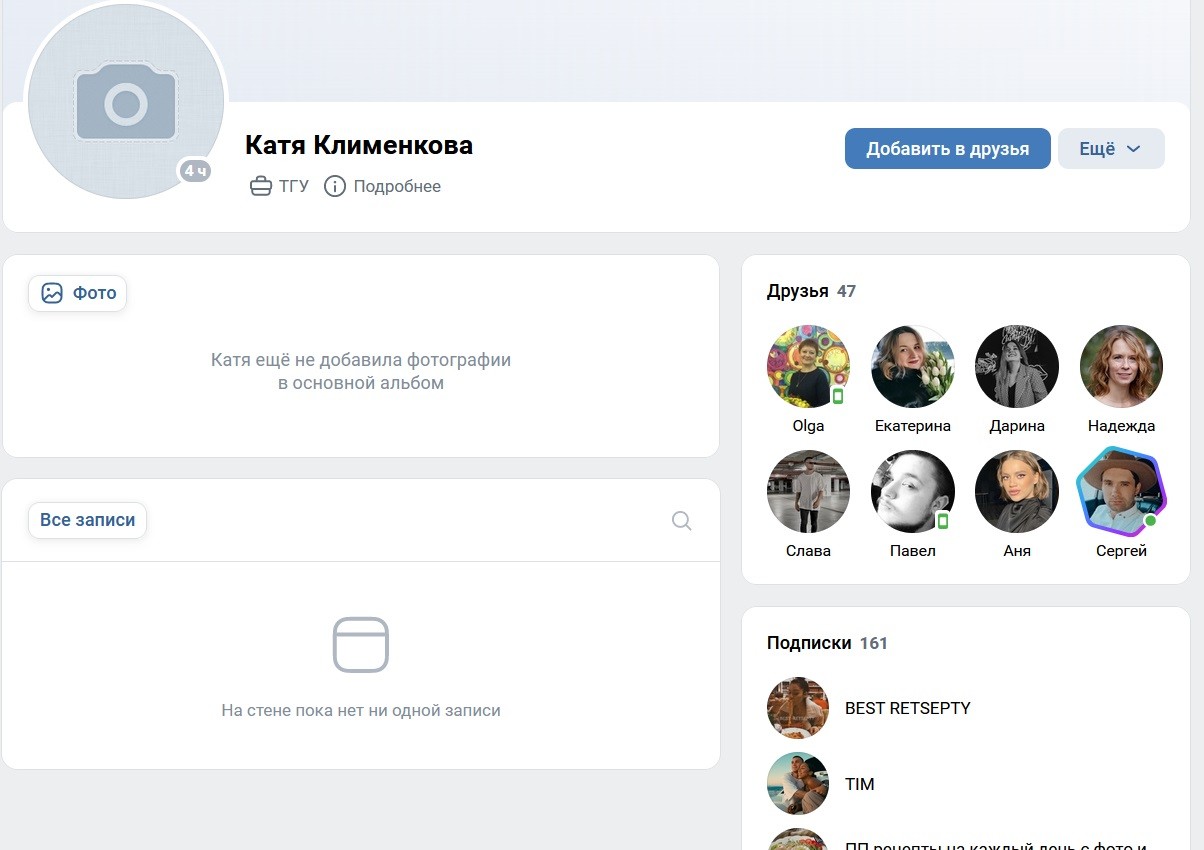Open the TIM subscription link
This screenshot has width=1204, height=850.
tap(860, 784)
